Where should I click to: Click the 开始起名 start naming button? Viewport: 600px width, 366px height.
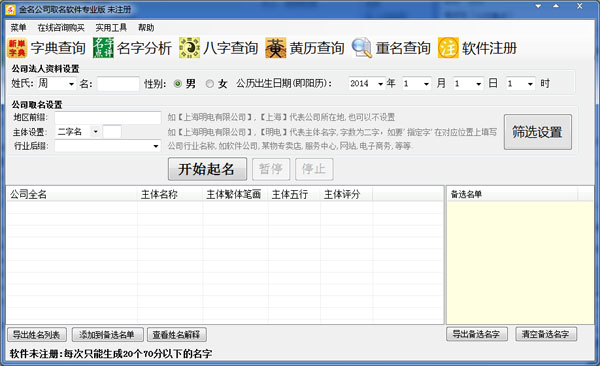tap(207, 169)
